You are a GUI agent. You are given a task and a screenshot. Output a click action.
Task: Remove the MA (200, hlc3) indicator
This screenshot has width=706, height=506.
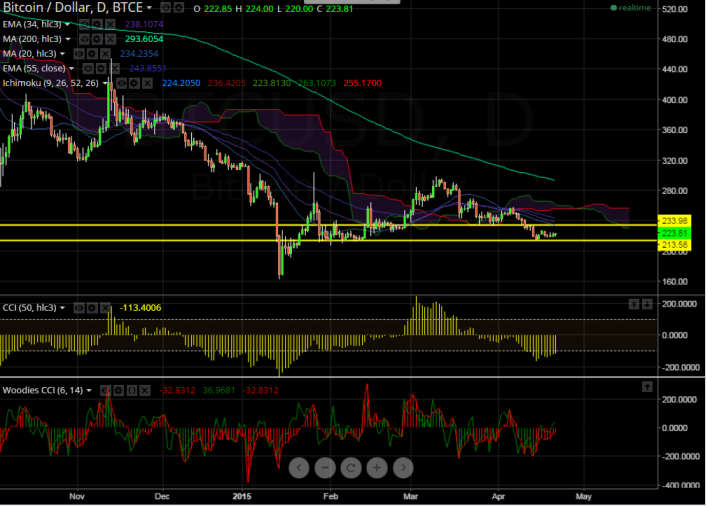tap(110, 39)
